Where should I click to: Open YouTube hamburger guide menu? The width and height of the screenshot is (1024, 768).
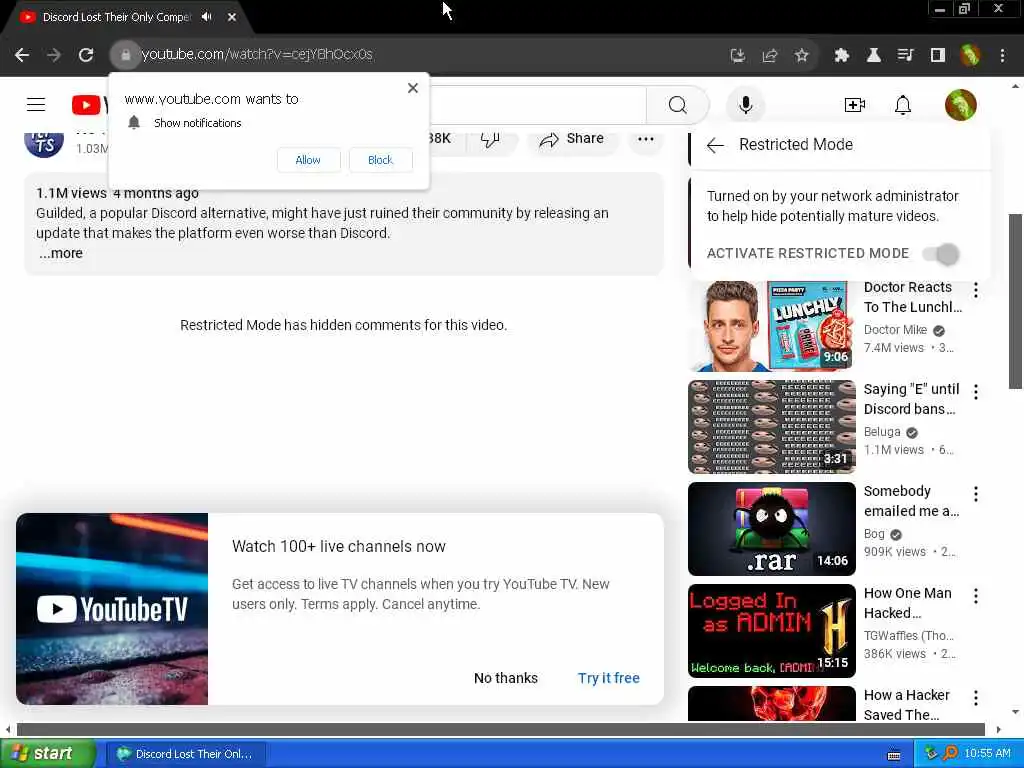pyautogui.click(x=36, y=104)
